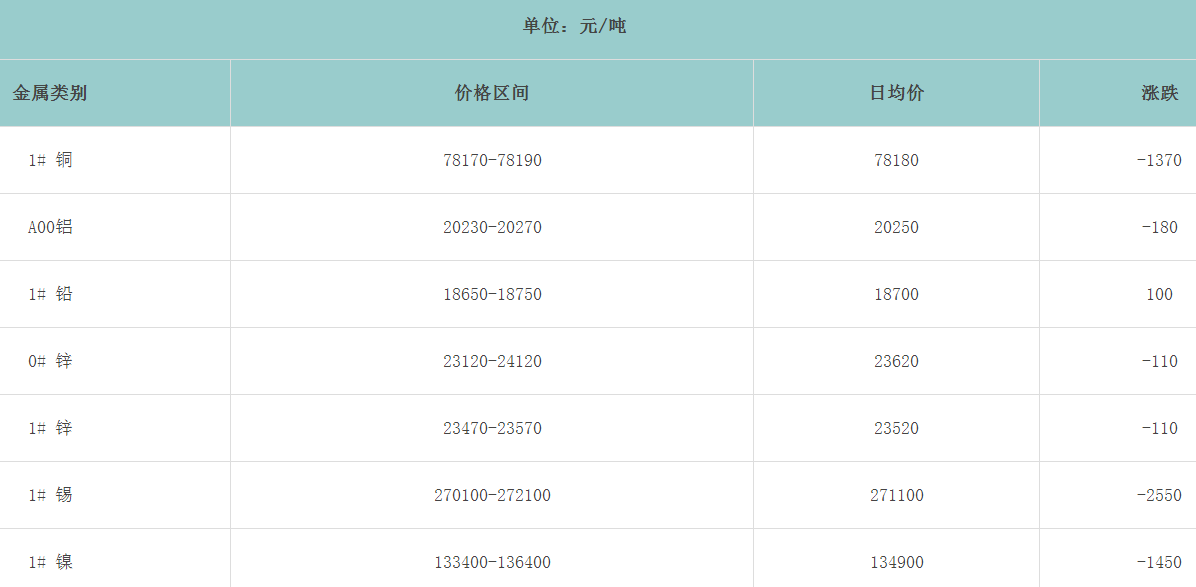Click the 日均价 column header
Screen dimensions: 1196x587
tap(896, 93)
